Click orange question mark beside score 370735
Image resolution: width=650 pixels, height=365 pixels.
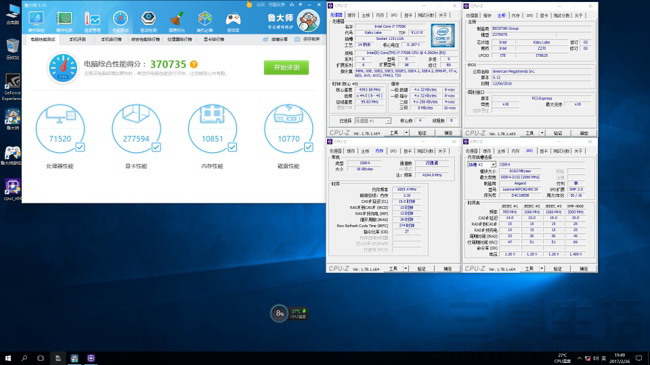[194, 64]
